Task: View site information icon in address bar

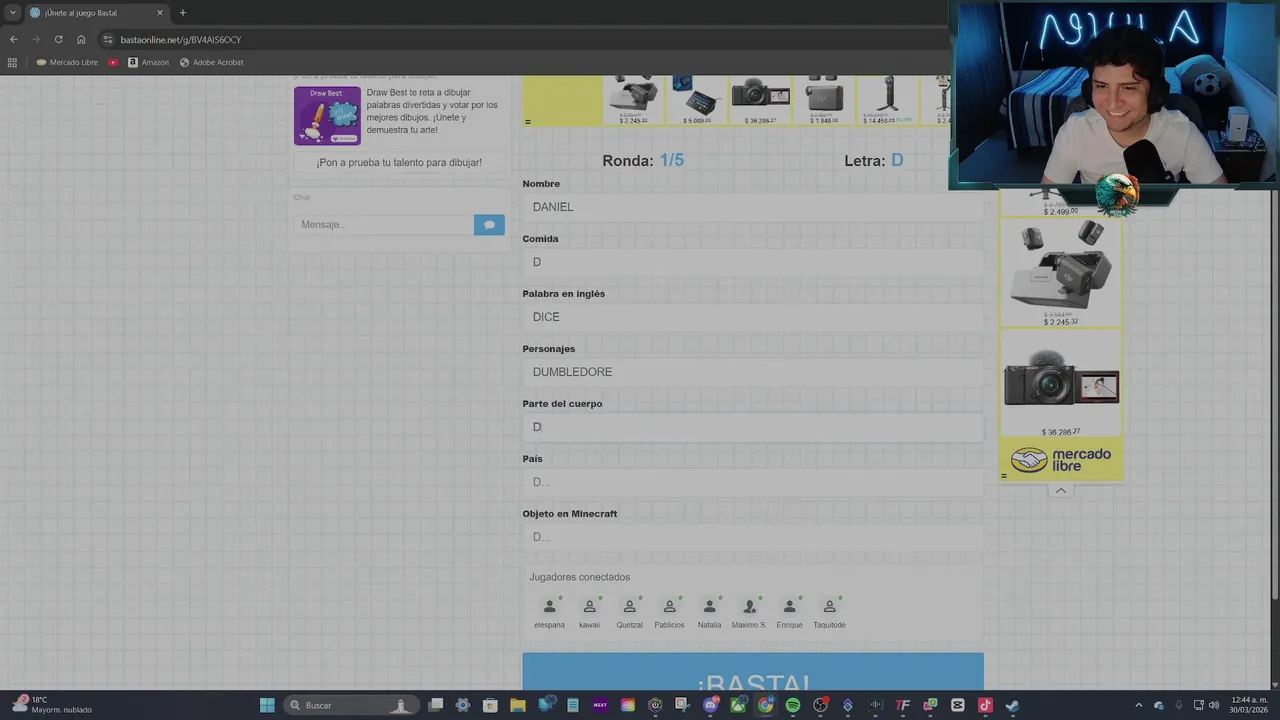Action: pos(108,39)
